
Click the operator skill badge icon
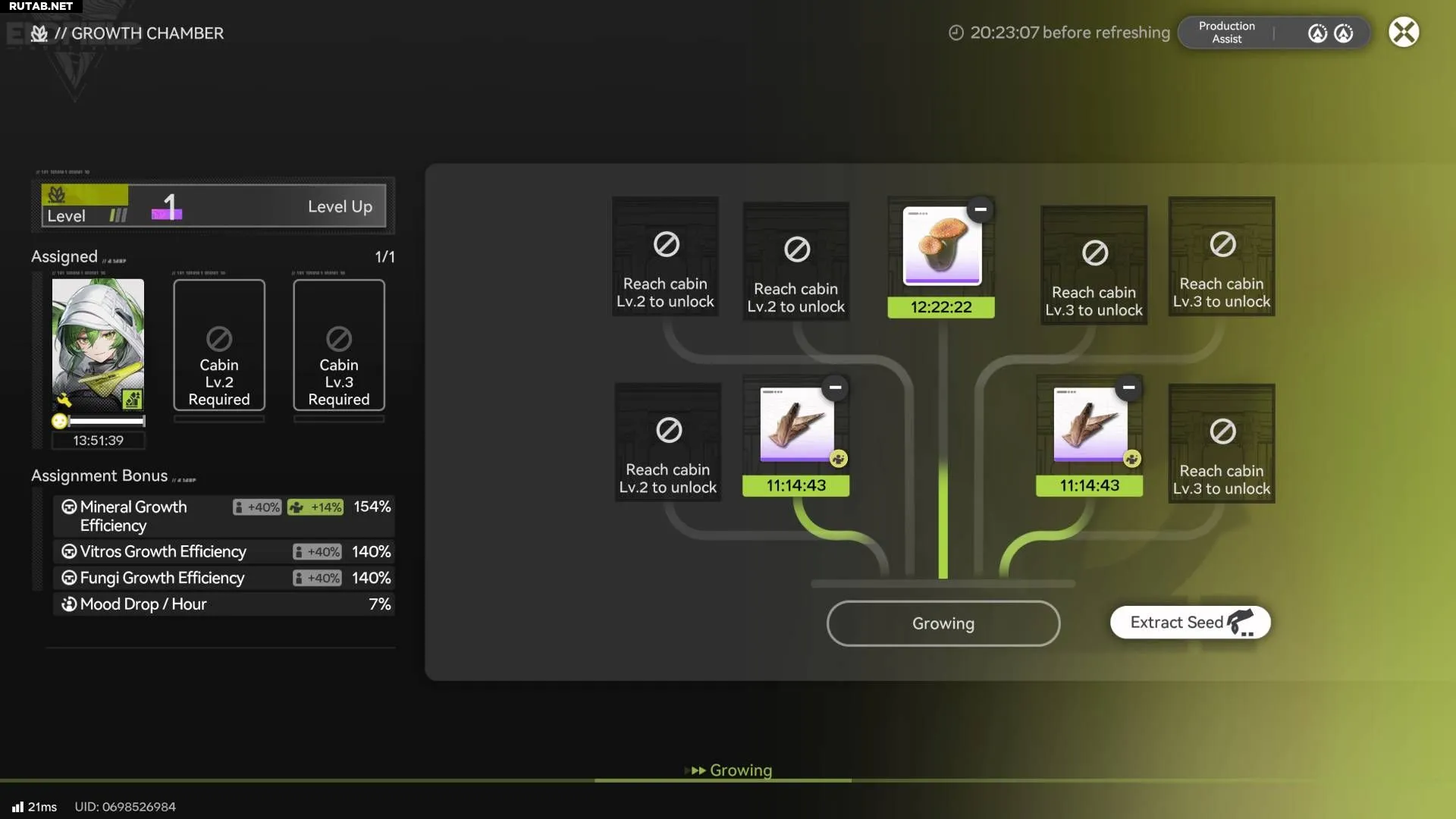pyautogui.click(x=132, y=399)
